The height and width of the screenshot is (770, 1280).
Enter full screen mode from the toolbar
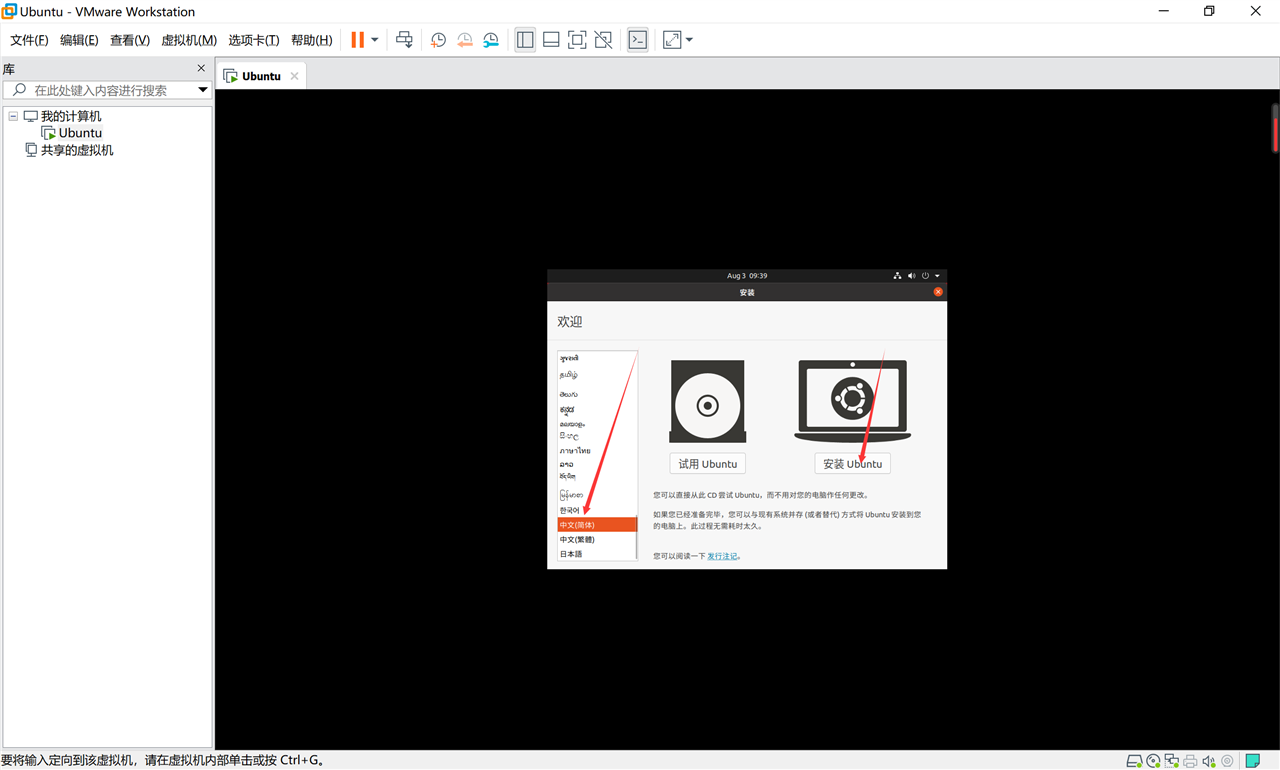pos(577,40)
